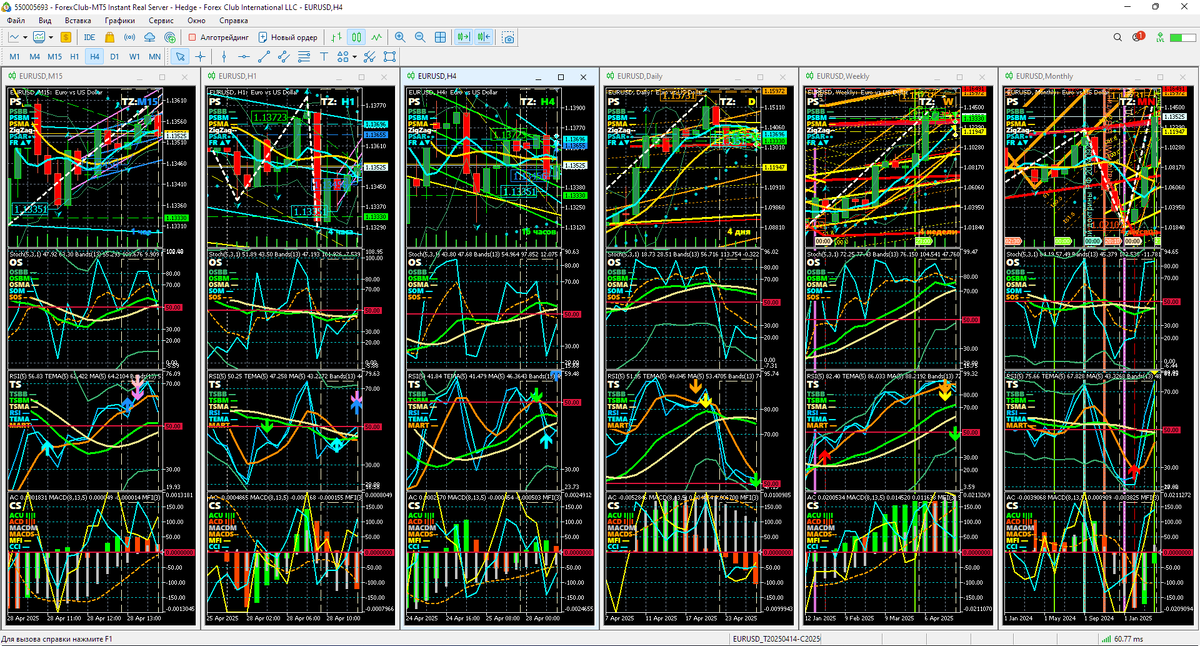
Task: Activate the EURUSD,Monthly chart window title
Action: coord(1045,77)
